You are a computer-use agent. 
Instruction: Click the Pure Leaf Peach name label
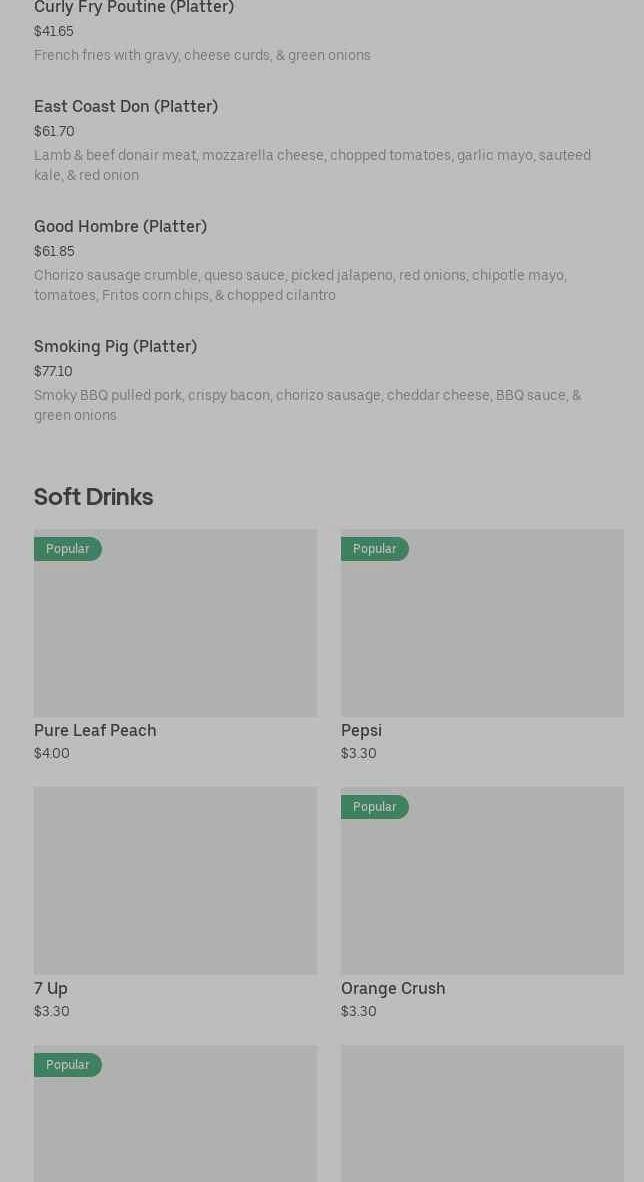95,731
